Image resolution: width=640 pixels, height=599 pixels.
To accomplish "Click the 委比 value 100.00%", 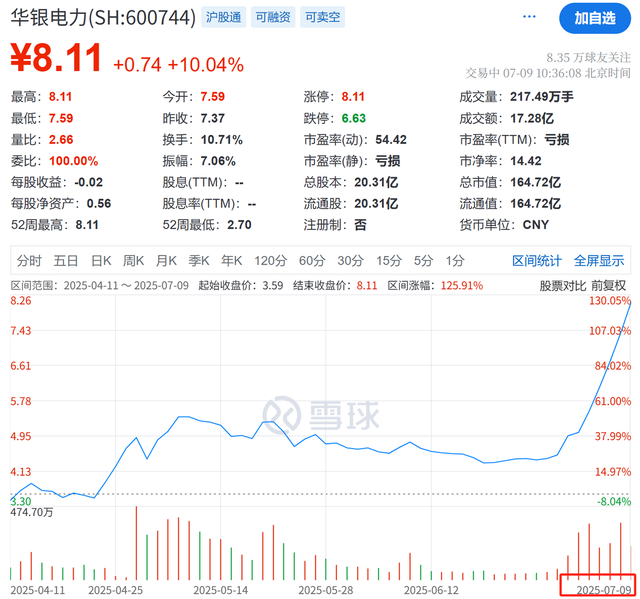I will [73, 161].
